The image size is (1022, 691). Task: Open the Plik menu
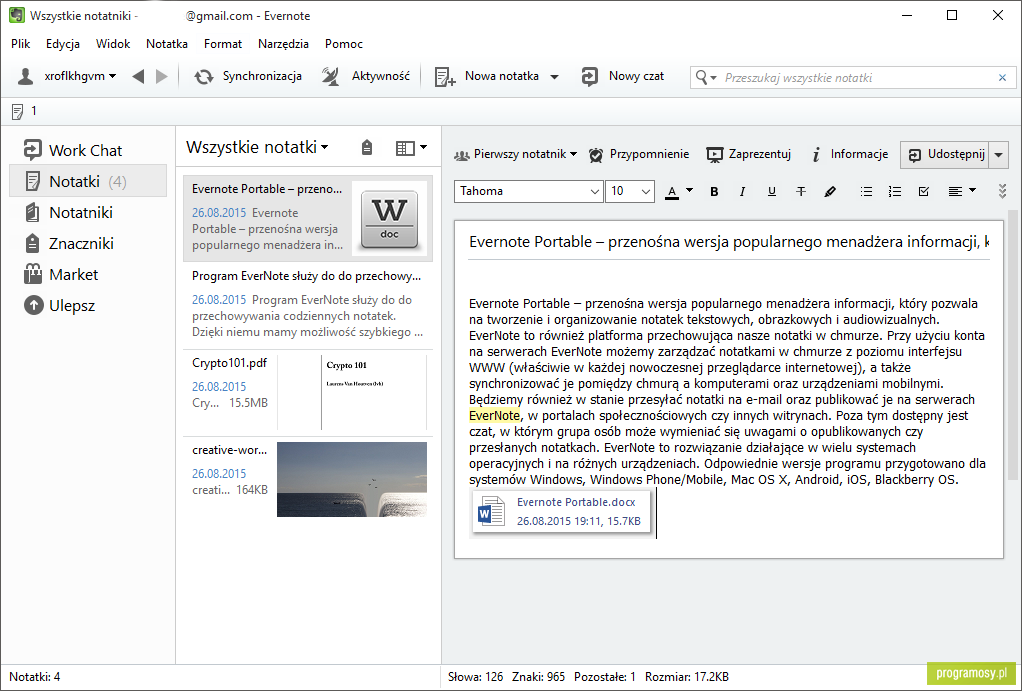point(21,44)
